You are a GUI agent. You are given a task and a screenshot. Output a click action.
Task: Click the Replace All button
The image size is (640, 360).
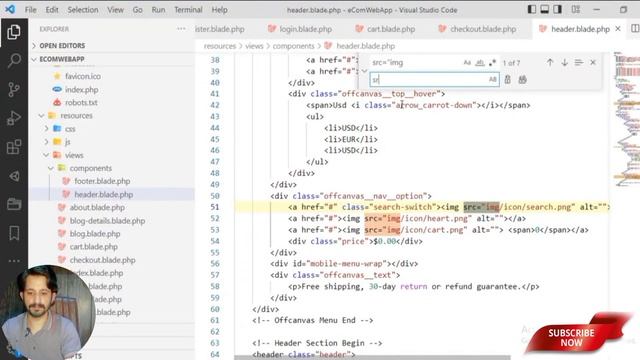point(522,80)
